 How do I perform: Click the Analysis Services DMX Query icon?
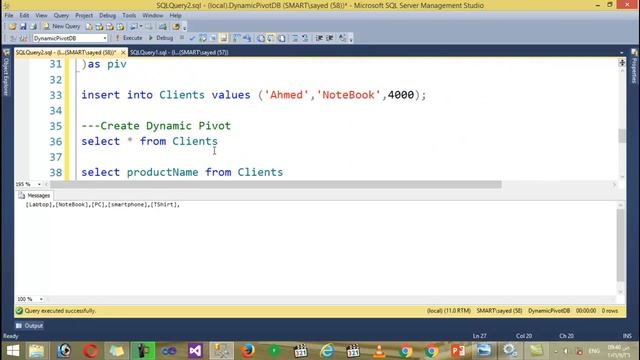[x=110, y=27]
